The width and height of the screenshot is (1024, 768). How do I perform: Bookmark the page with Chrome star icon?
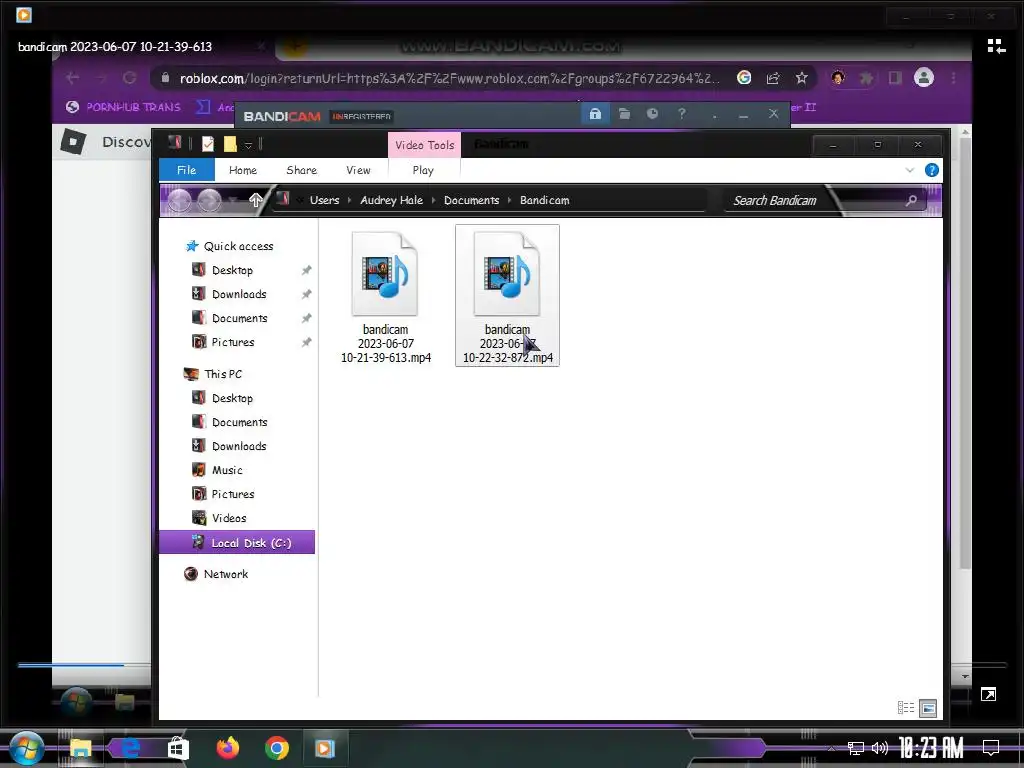(801, 78)
